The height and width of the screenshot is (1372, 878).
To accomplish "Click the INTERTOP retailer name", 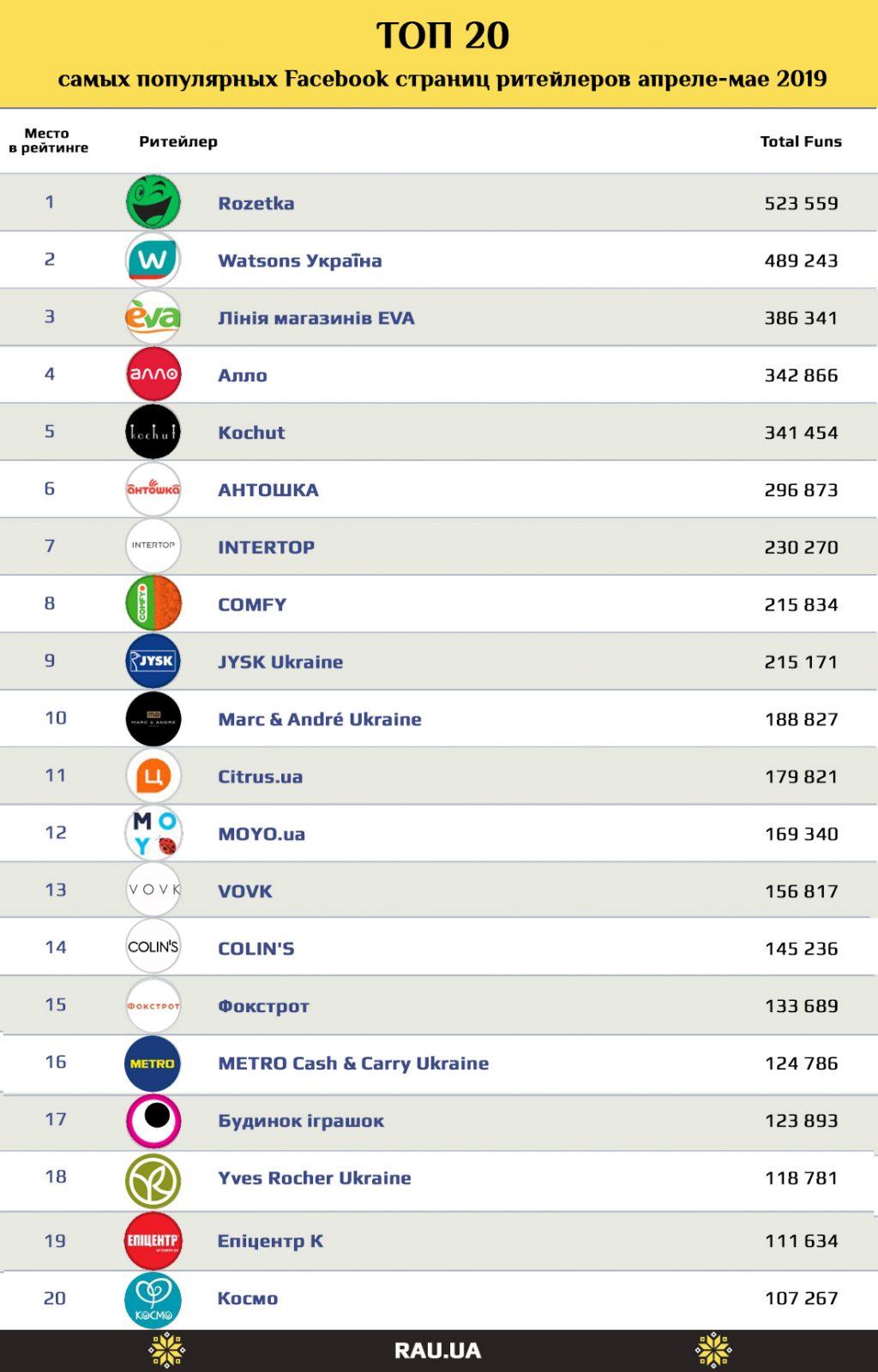I will click(x=266, y=547).
